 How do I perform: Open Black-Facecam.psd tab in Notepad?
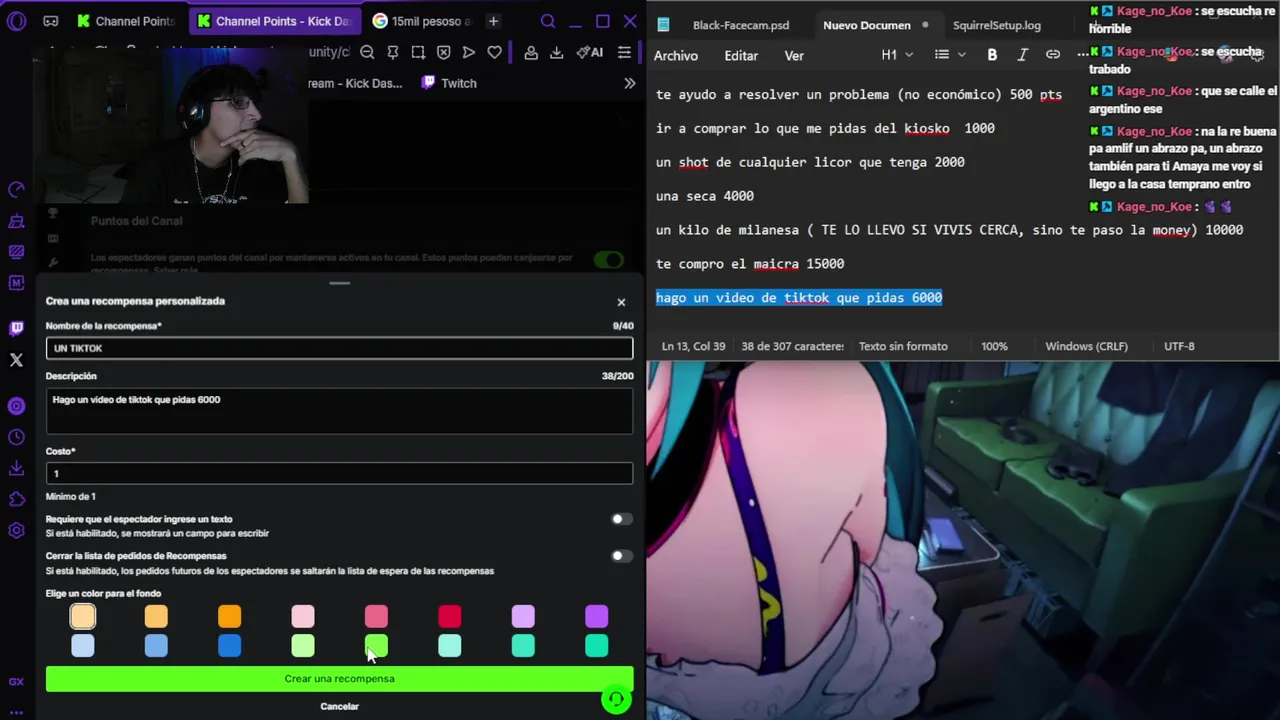coord(740,25)
